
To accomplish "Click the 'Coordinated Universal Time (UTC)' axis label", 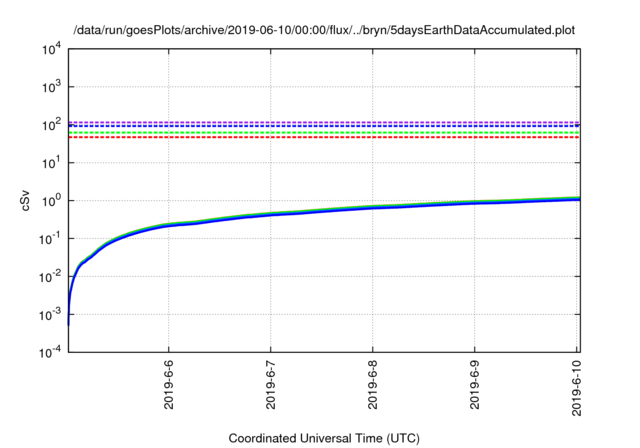I will 324,438.
